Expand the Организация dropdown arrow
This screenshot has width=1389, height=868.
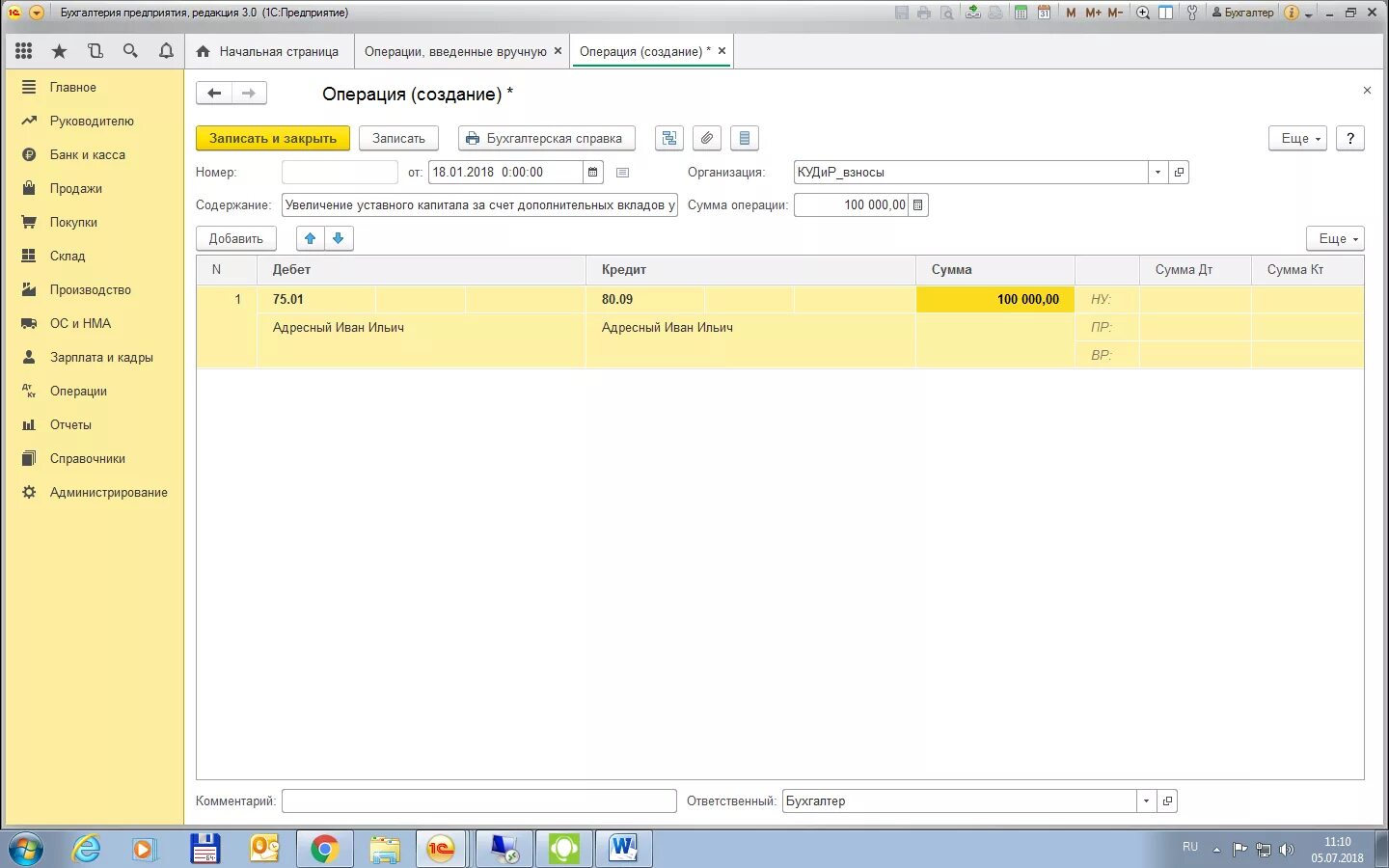click(1157, 172)
